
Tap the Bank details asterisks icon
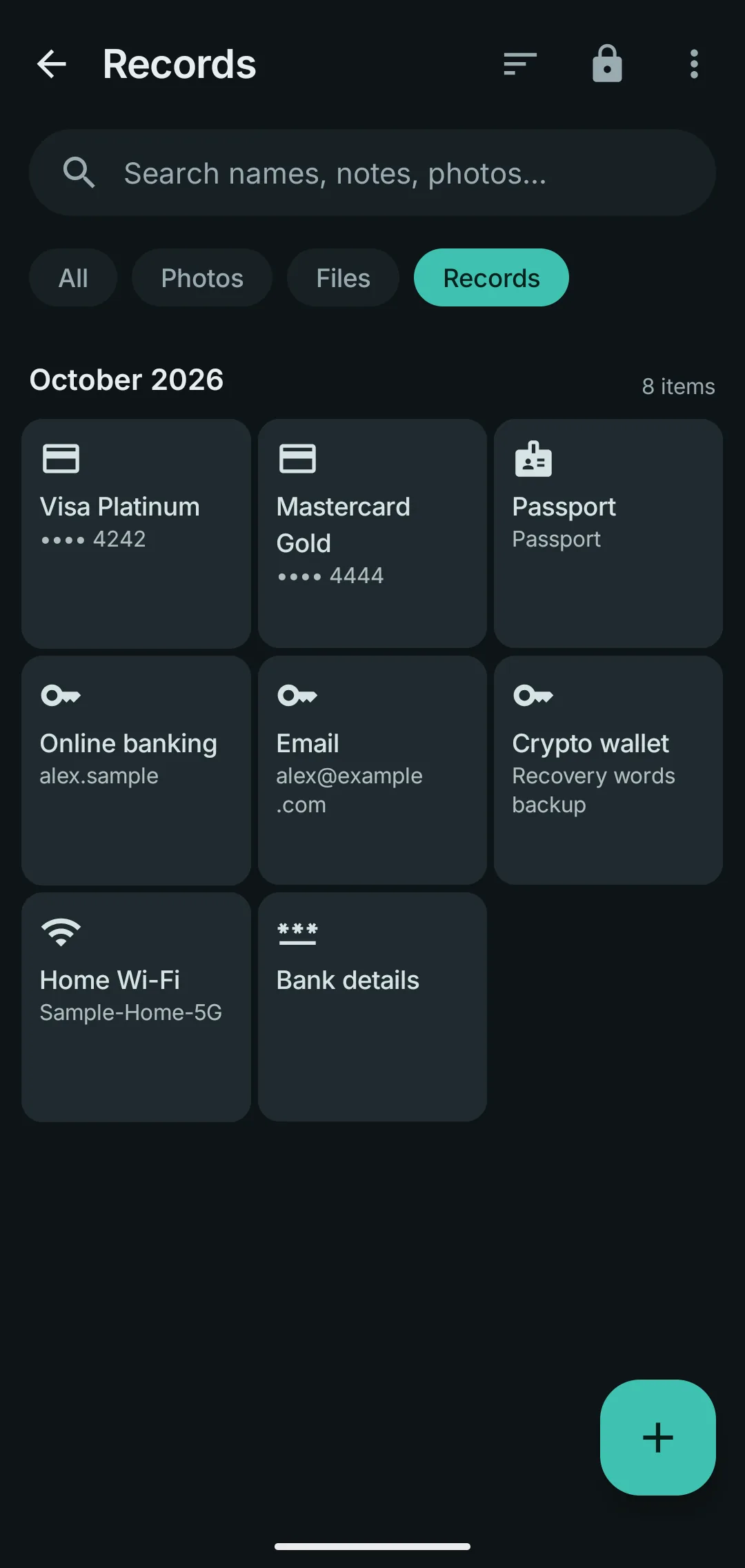[x=297, y=933]
